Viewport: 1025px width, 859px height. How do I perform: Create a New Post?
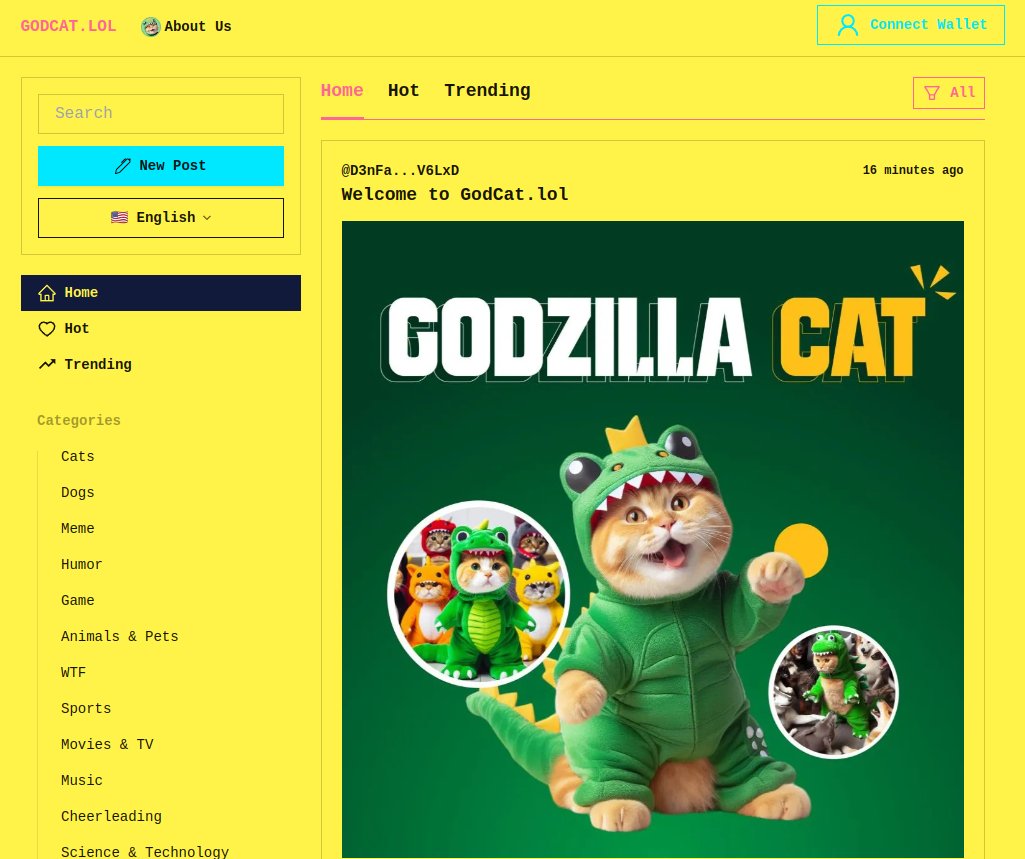click(x=161, y=166)
